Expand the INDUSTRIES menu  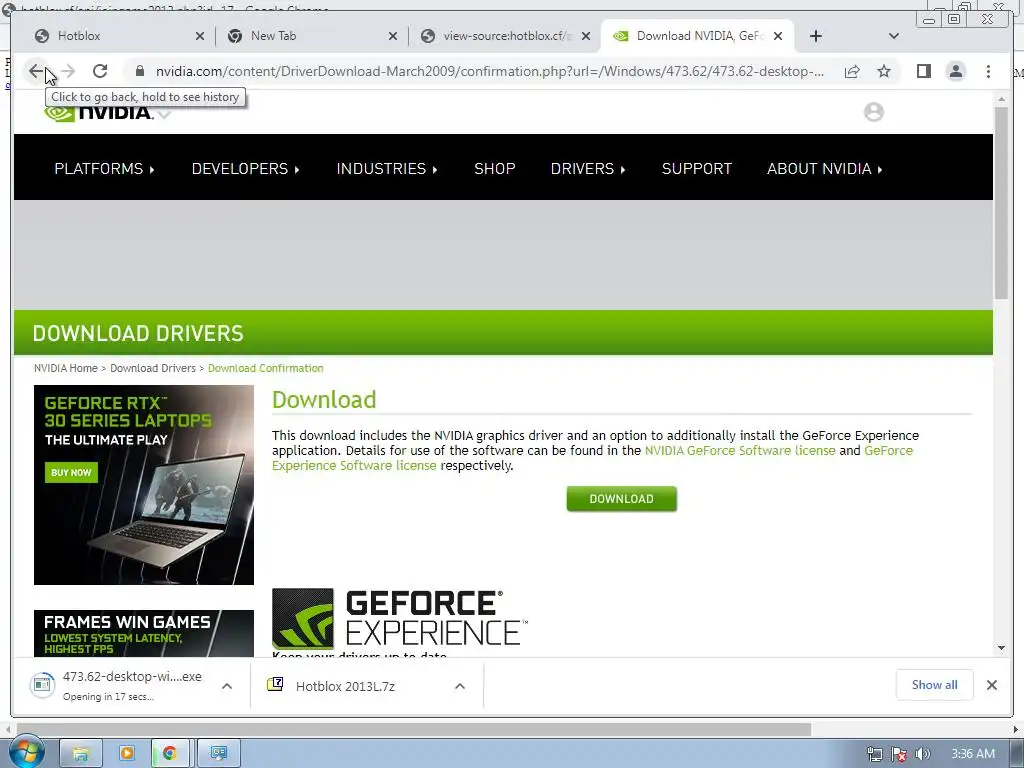pyautogui.click(x=387, y=168)
